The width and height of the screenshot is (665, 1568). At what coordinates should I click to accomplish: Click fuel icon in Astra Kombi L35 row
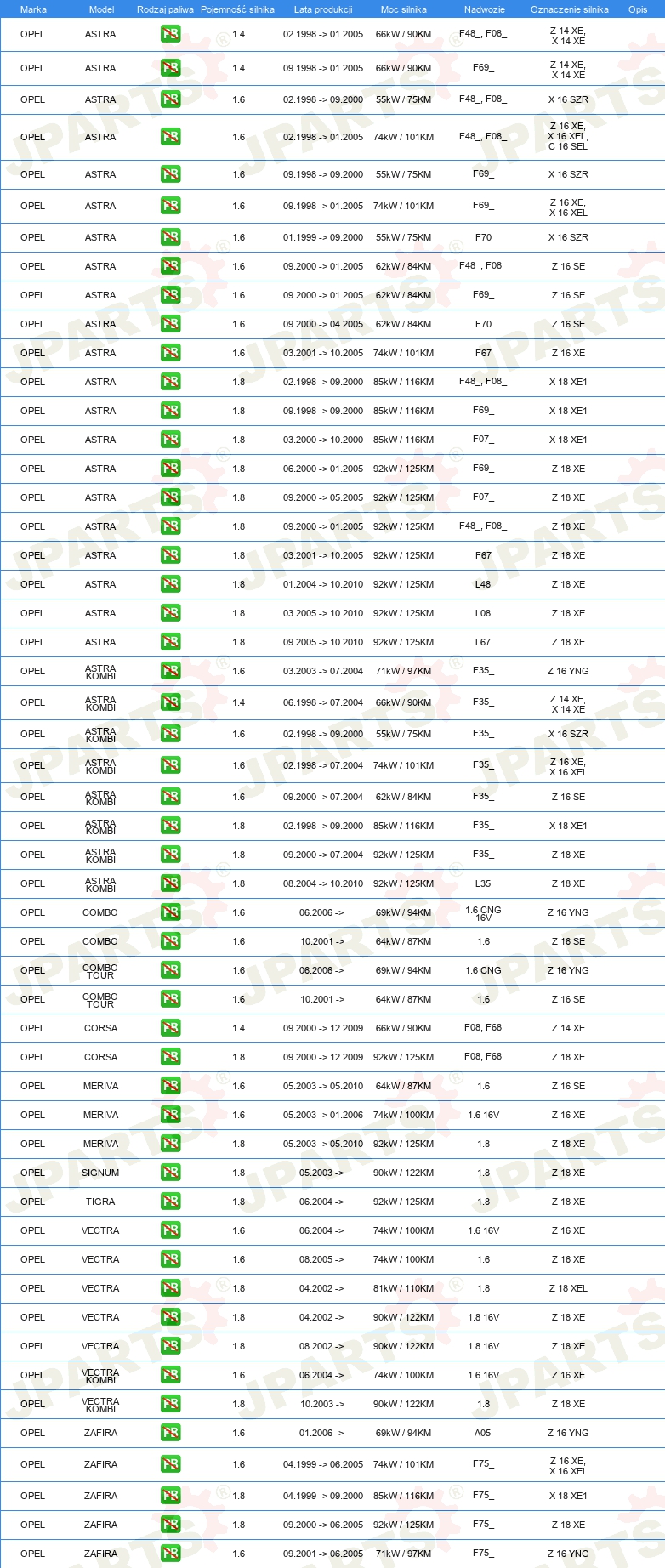click(x=170, y=883)
